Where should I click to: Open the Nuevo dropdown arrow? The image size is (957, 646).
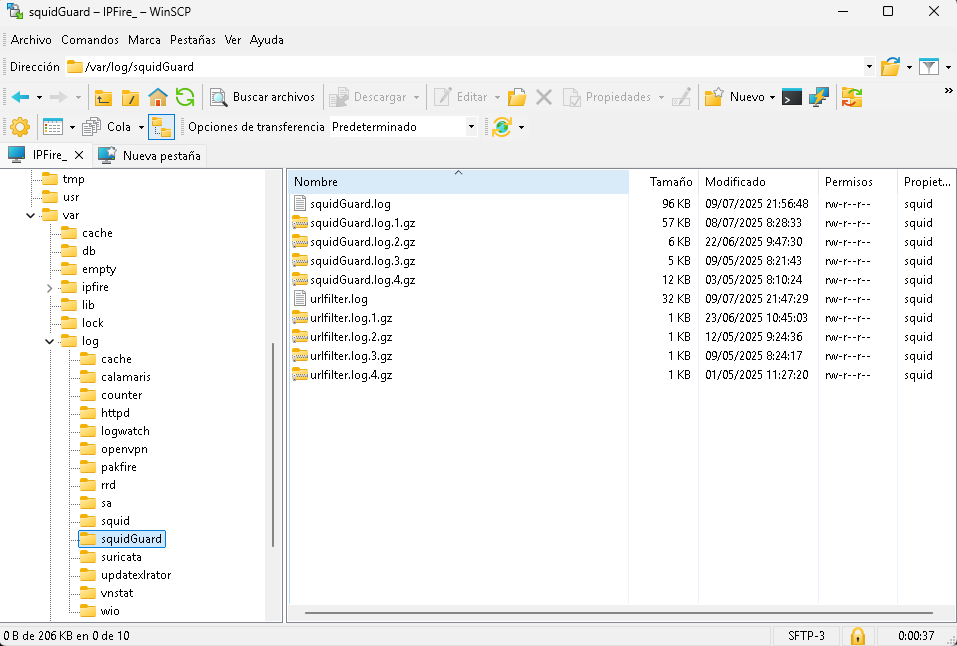(772, 97)
